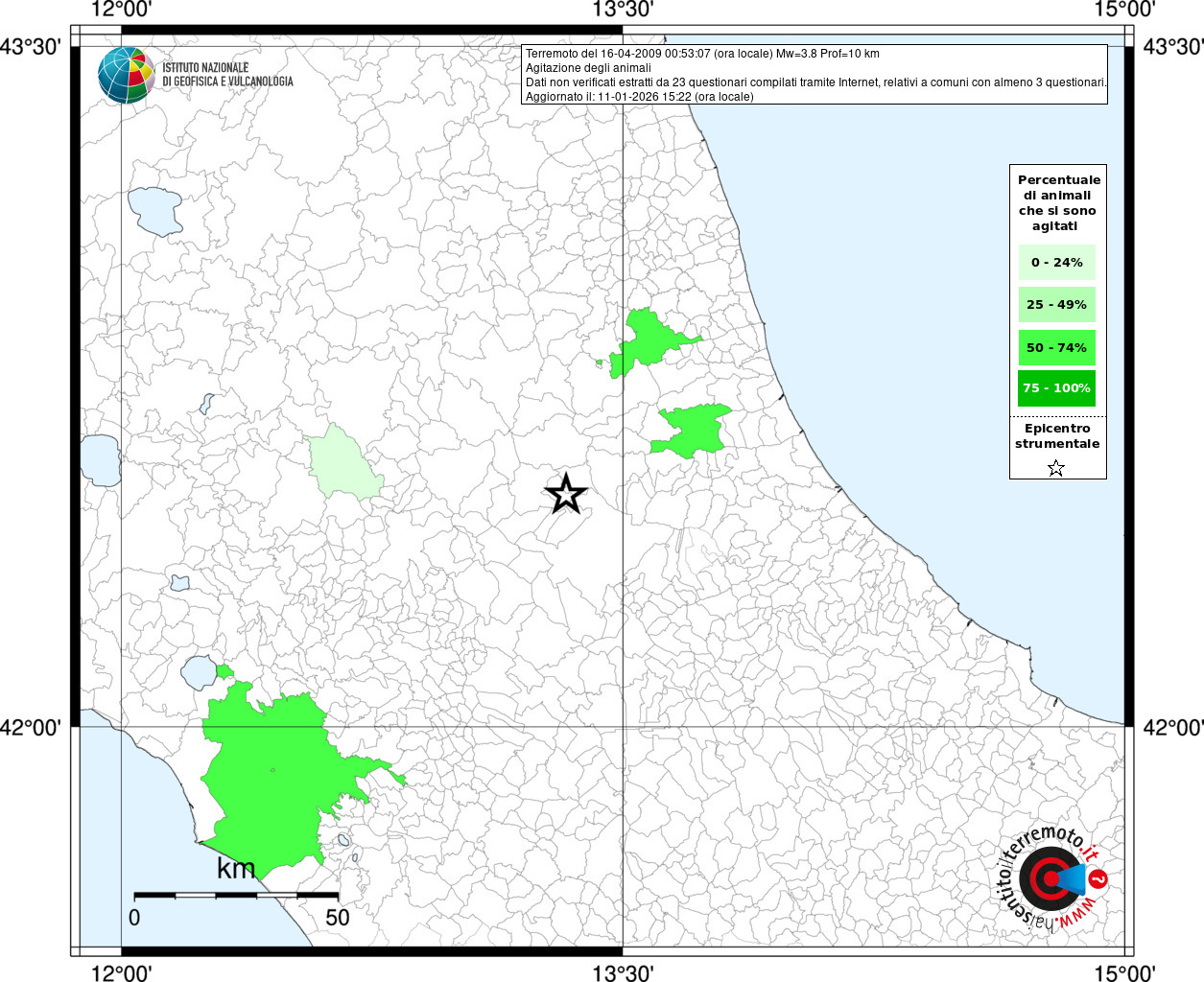This screenshot has height=982, width=1204.
Task: Click the INGV globe logo
Action: click(127, 75)
